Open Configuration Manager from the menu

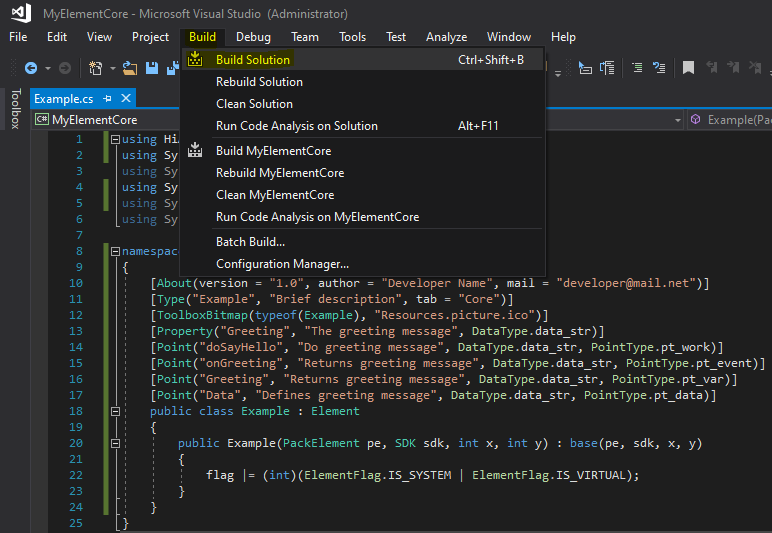[x=282, y=264]
